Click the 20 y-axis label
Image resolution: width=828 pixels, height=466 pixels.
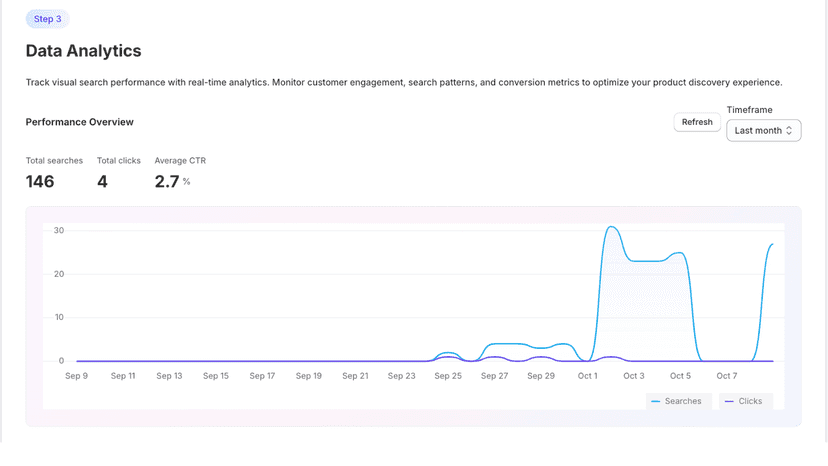(x=59, y=274)
